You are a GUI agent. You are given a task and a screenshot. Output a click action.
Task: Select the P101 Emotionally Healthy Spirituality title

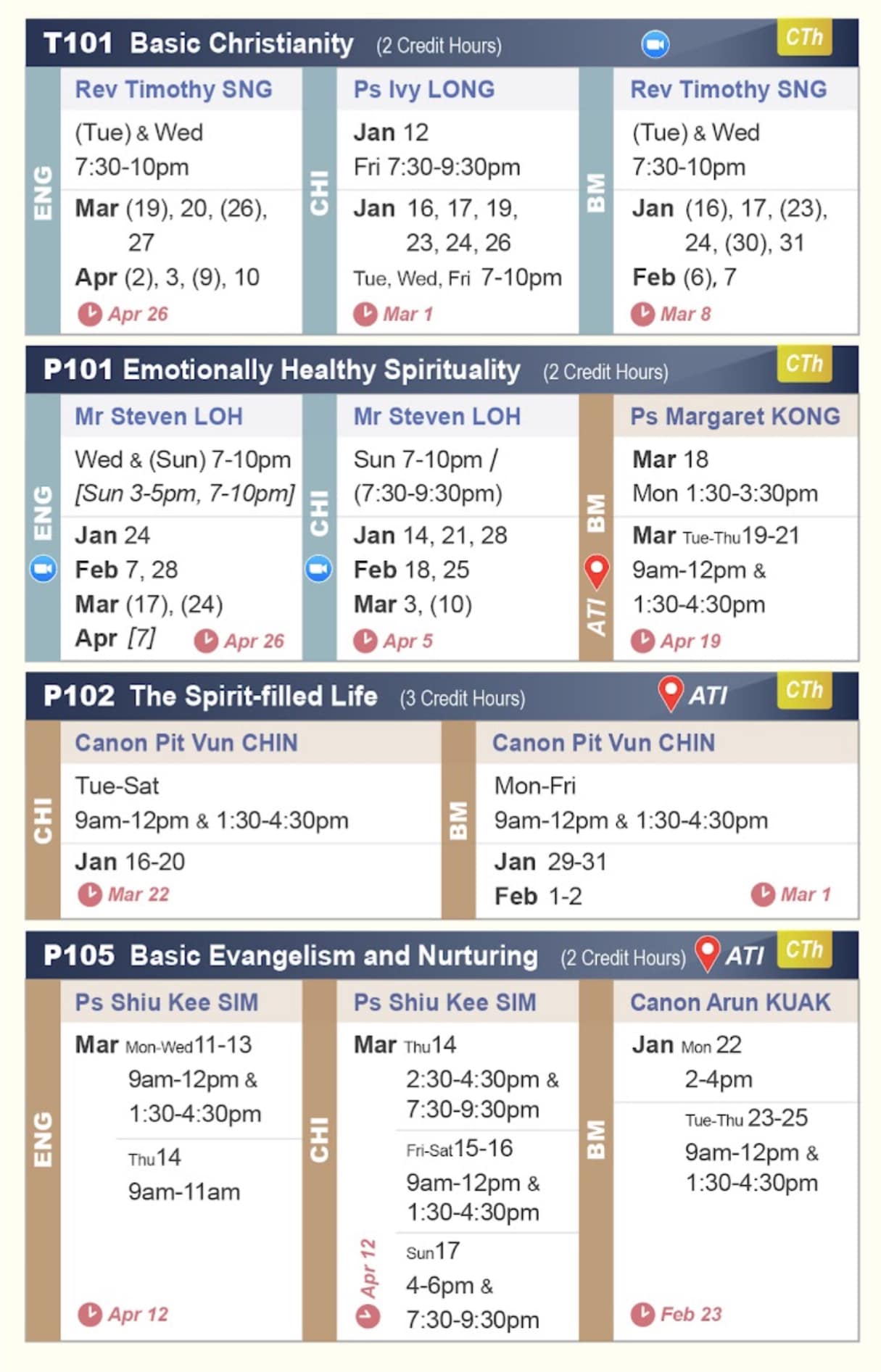pyautogui.click(x=282, y=370)
